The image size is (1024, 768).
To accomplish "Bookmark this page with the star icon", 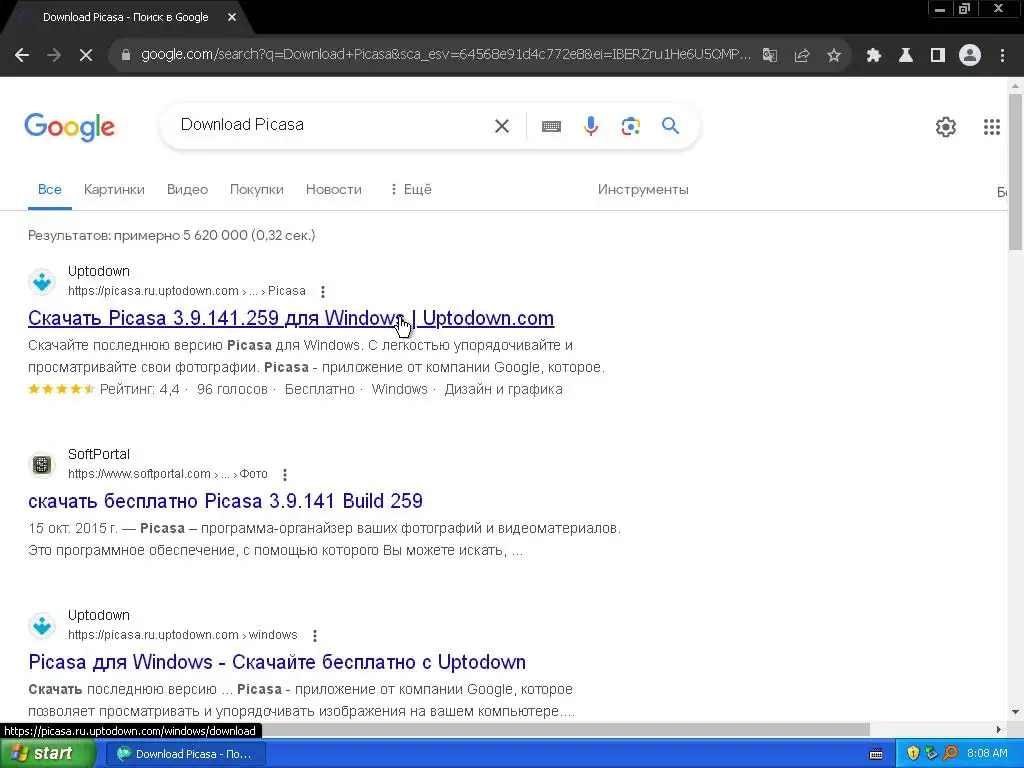I will pos(834,56).
